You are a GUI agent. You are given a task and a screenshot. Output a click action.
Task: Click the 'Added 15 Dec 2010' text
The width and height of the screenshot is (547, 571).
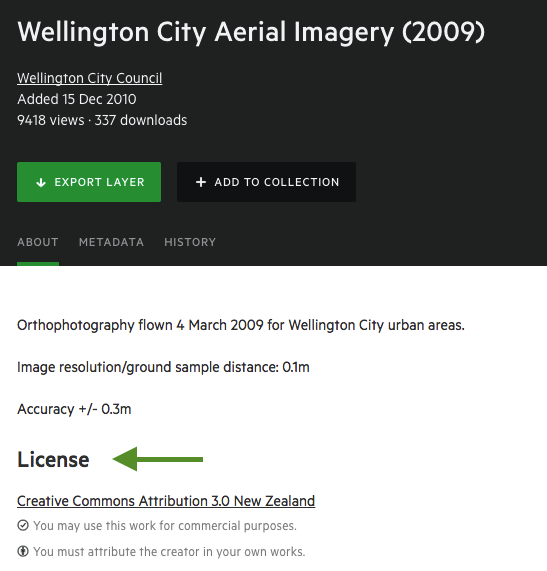[x=77, y=99]
